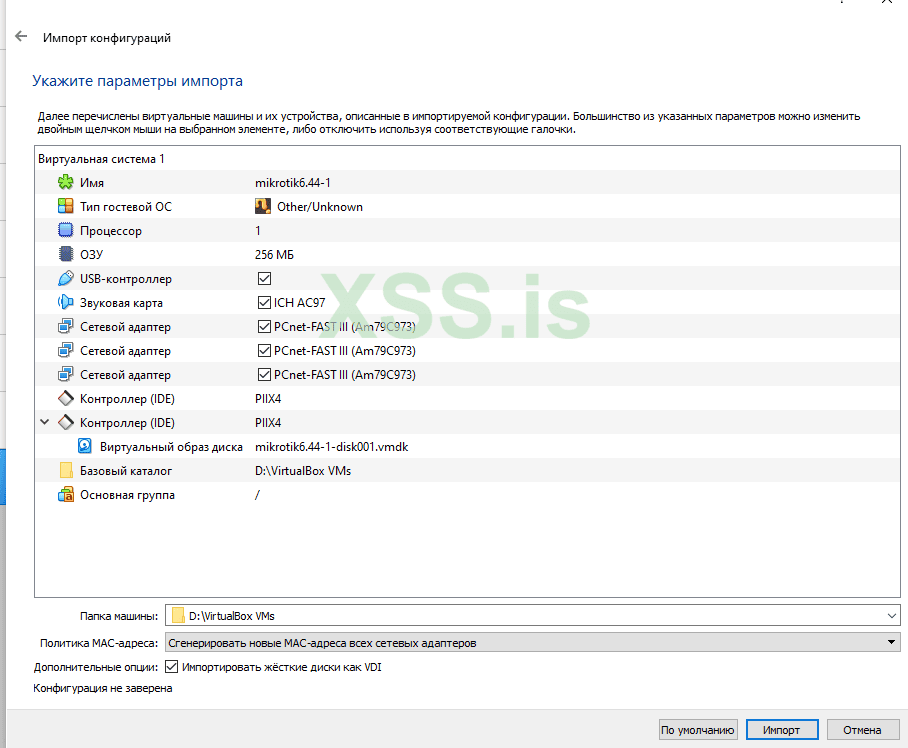Select the D:\VirtualBox VMs base folder value

[x=303, y=471]
